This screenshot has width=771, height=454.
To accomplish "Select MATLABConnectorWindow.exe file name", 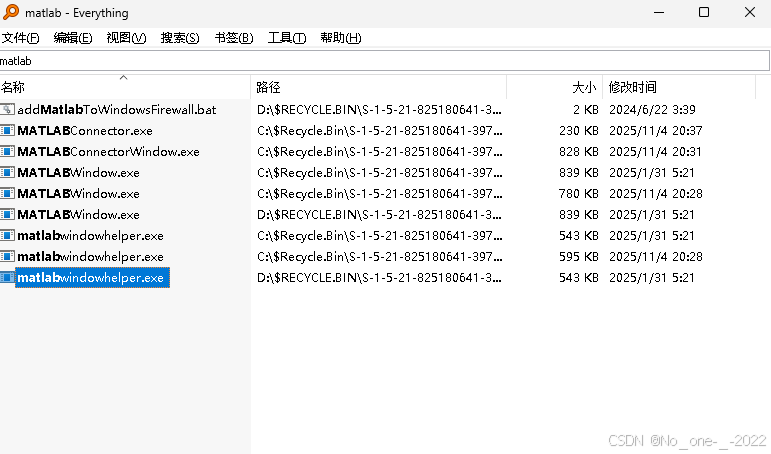I will (x=108, y=151).
